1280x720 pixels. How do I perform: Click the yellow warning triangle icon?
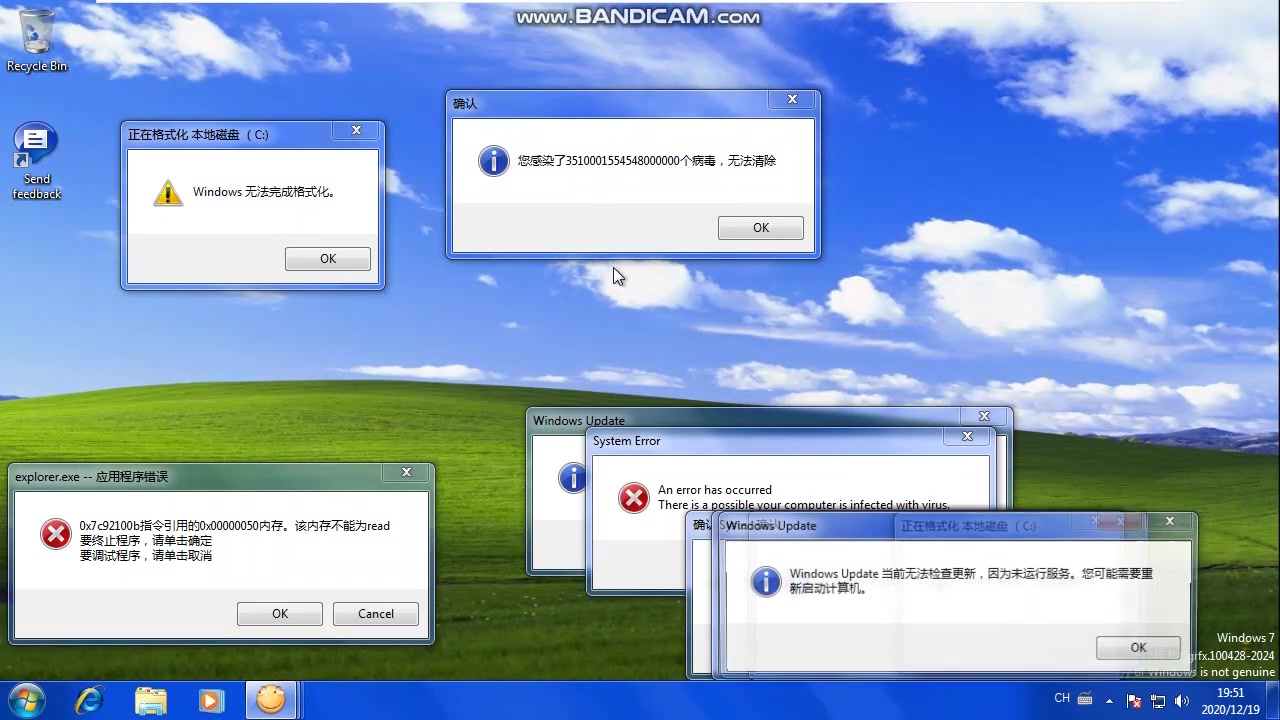tap(168, 192)
